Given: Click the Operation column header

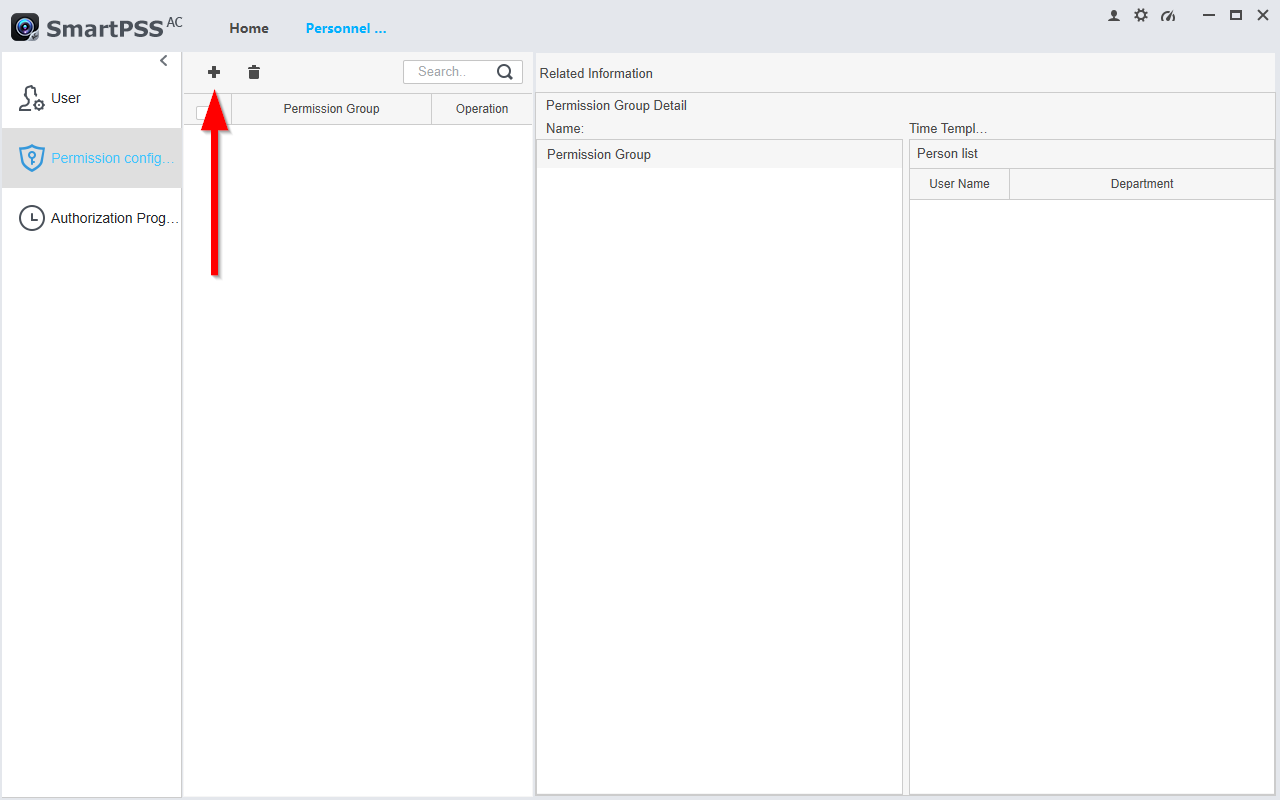Looking at the screenshot, I should click(482, 109).
